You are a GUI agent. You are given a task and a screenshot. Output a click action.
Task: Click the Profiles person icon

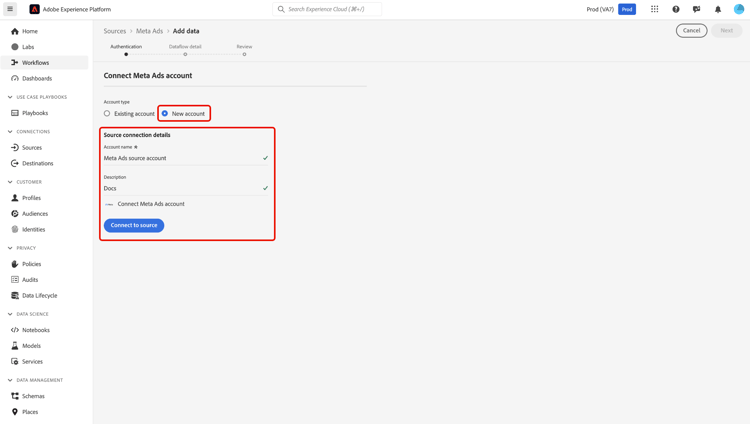(x=15, y=198)
